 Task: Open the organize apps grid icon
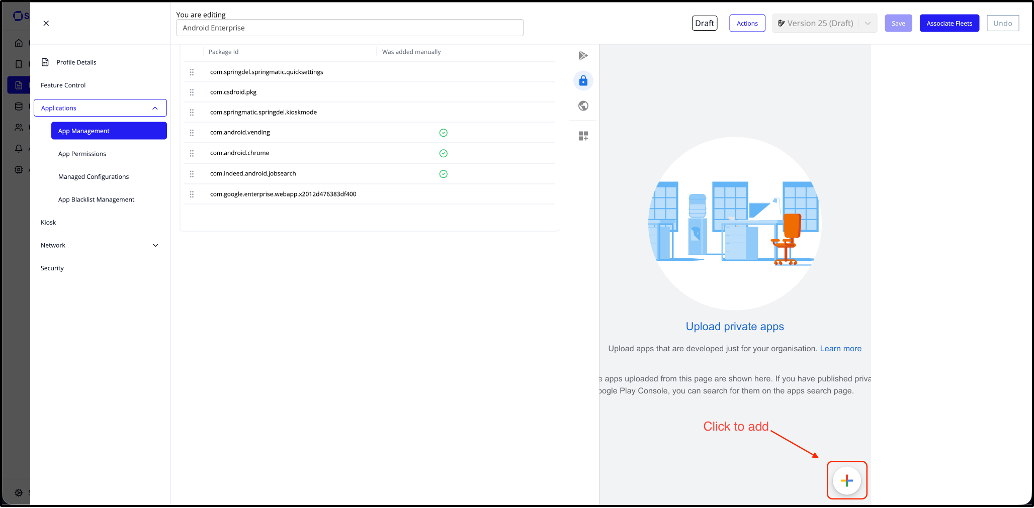click(x=583, y=136)
